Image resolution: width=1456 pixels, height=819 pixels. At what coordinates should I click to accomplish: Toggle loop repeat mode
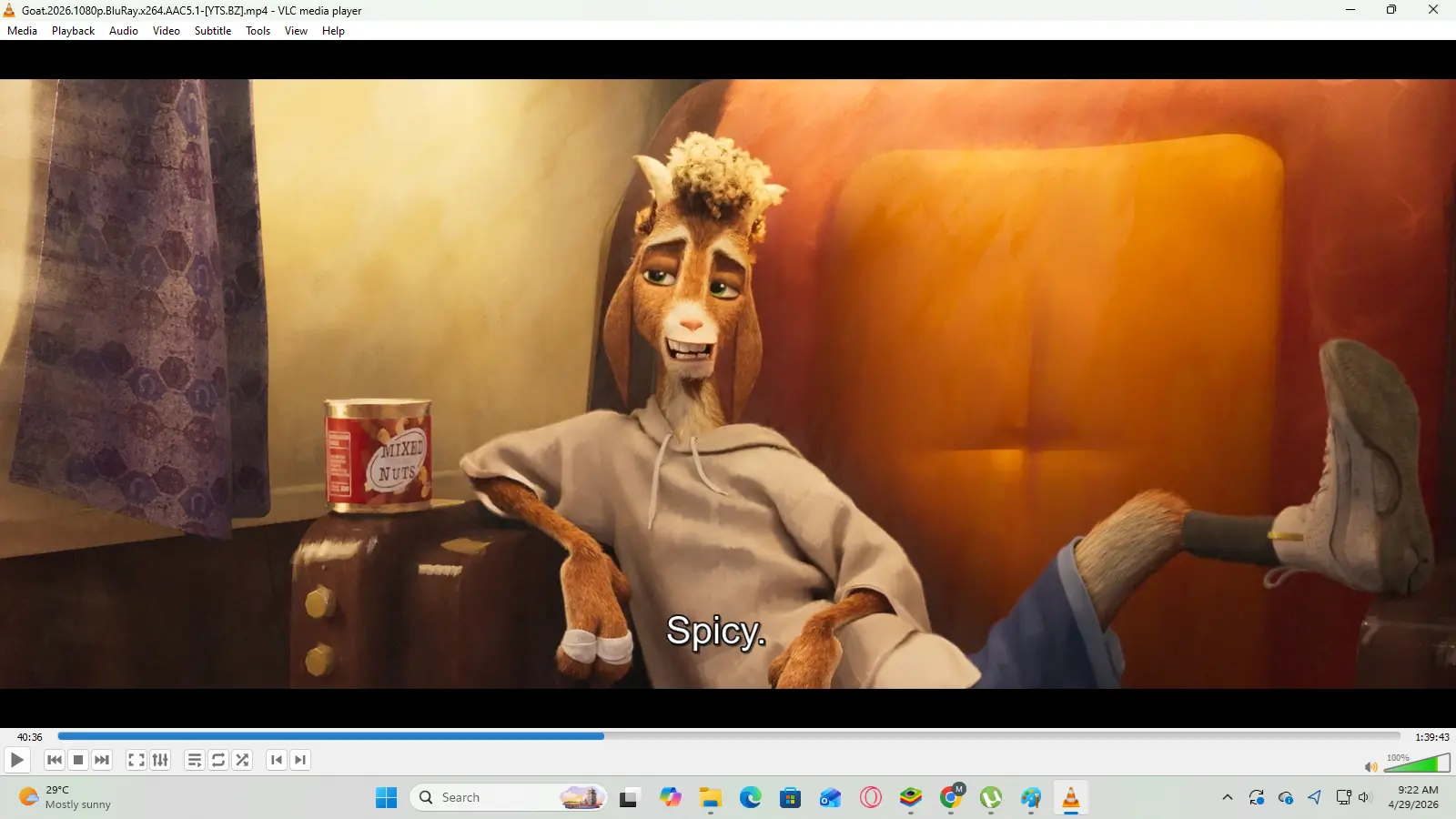(x=218, y=760)
